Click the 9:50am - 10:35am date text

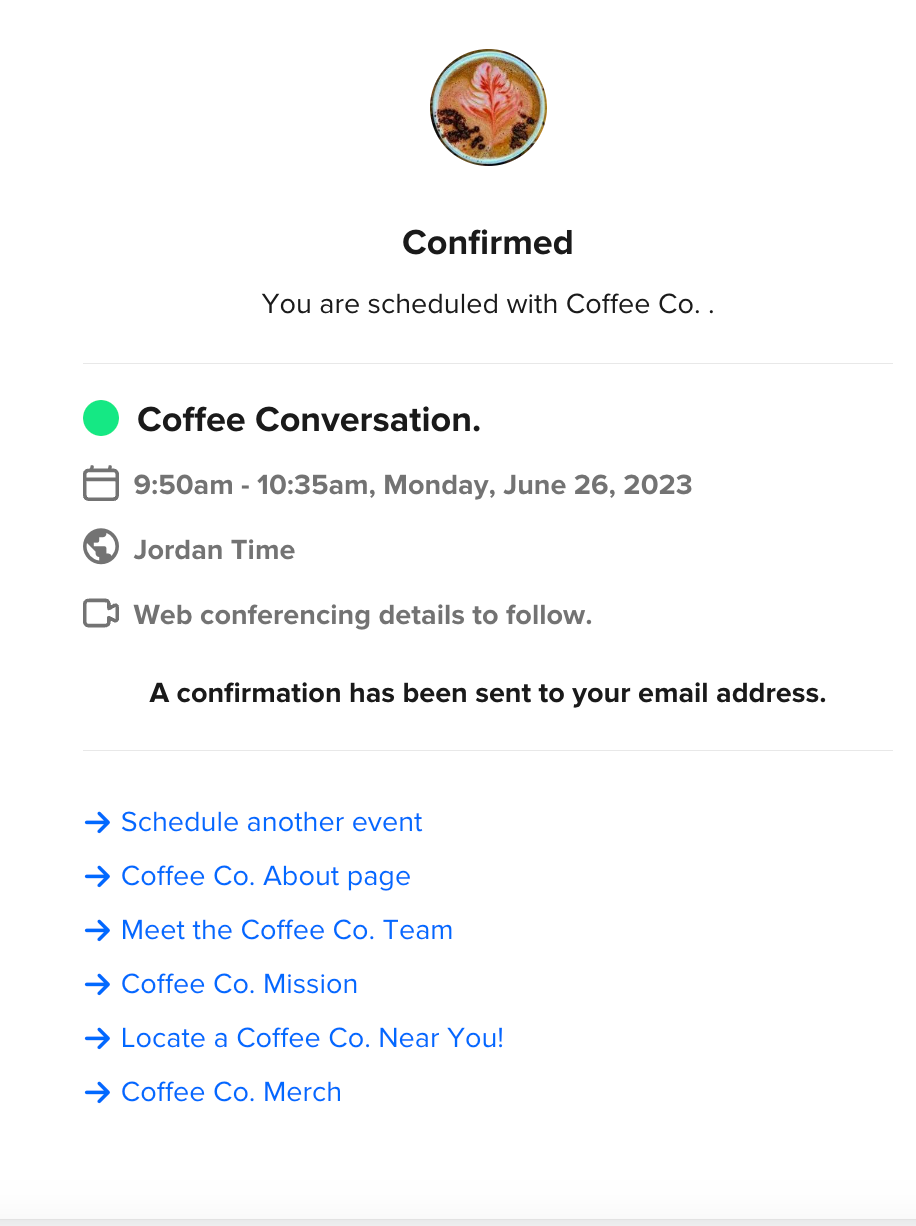coord(412,485)
